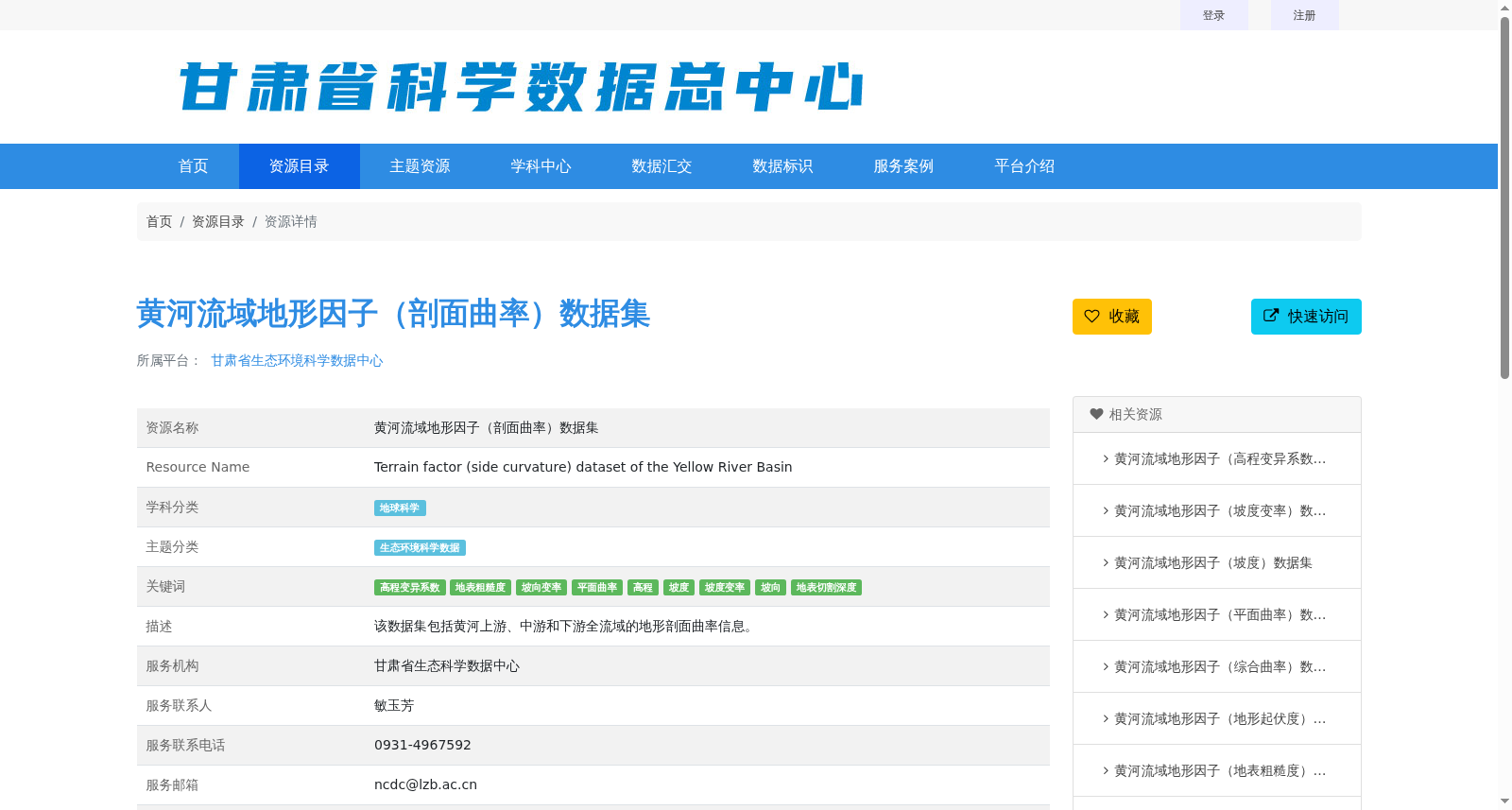The image size is (1512, 810).
Task: Click the 平面曲率 keyword tag
Action: pos(597,588)
